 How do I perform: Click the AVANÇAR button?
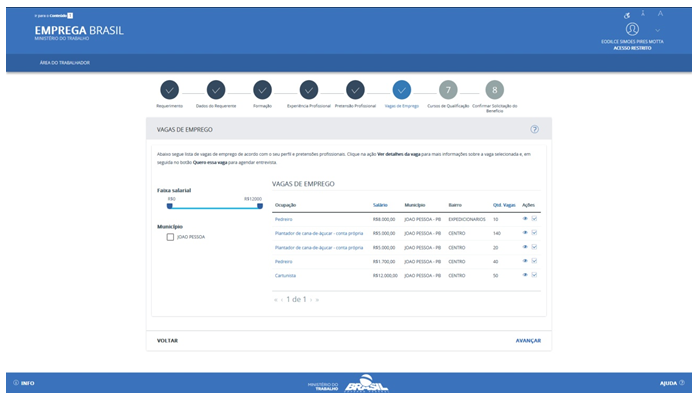point(527,340)
